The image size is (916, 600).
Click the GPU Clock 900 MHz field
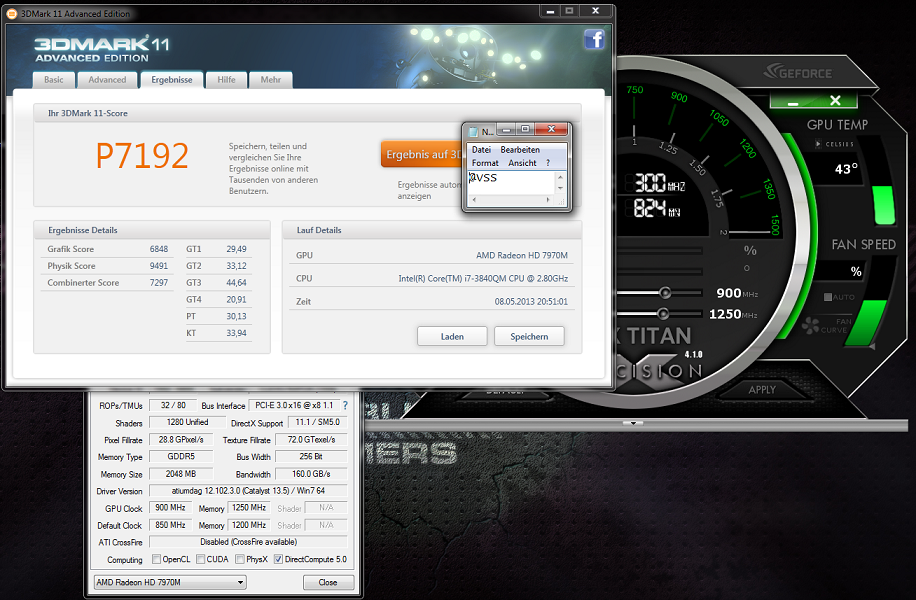[x=170, y=508]
